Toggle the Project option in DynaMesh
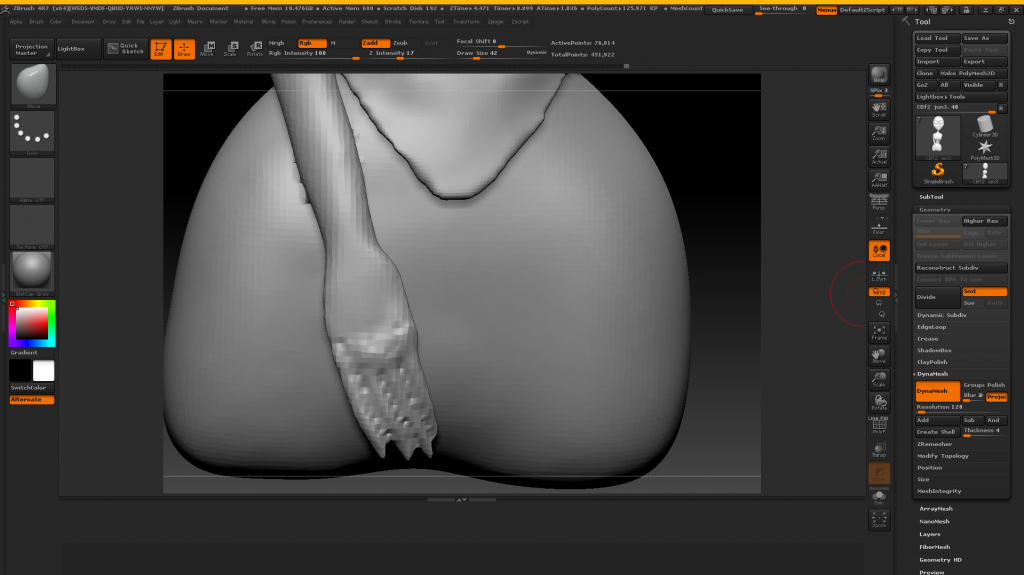Screen dimensions: 1024x575 pos(997,397)
